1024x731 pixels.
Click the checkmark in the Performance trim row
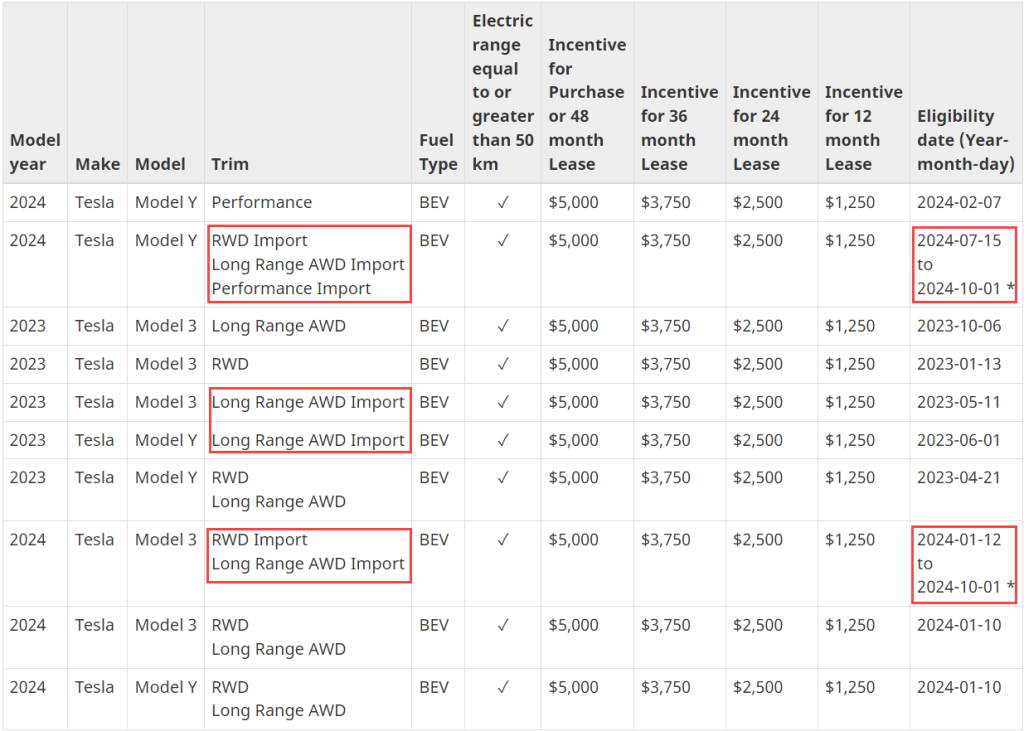[503, 202]
